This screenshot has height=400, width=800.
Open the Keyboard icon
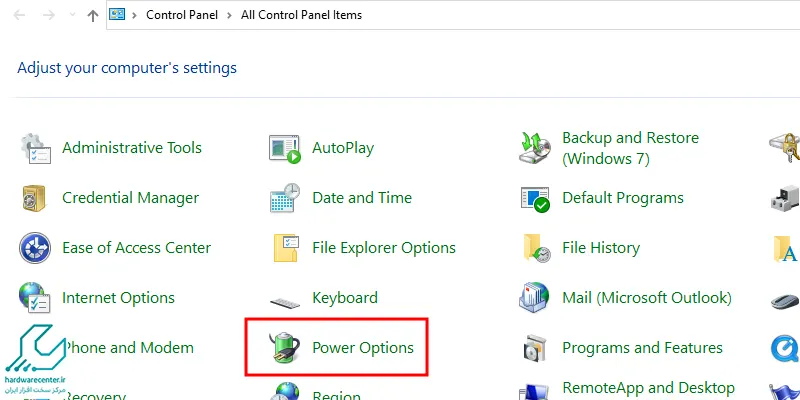coord(285,304)
